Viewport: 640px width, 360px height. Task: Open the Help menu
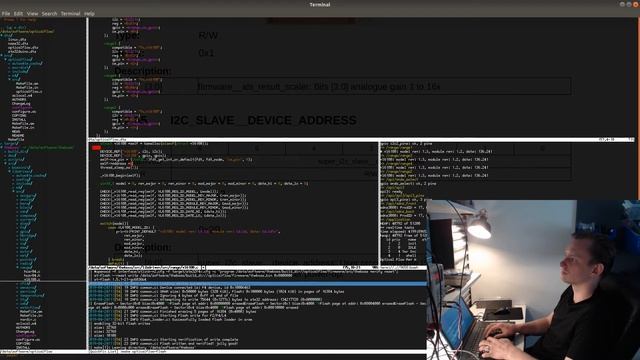pyautogui.click(x=89, y=13)
